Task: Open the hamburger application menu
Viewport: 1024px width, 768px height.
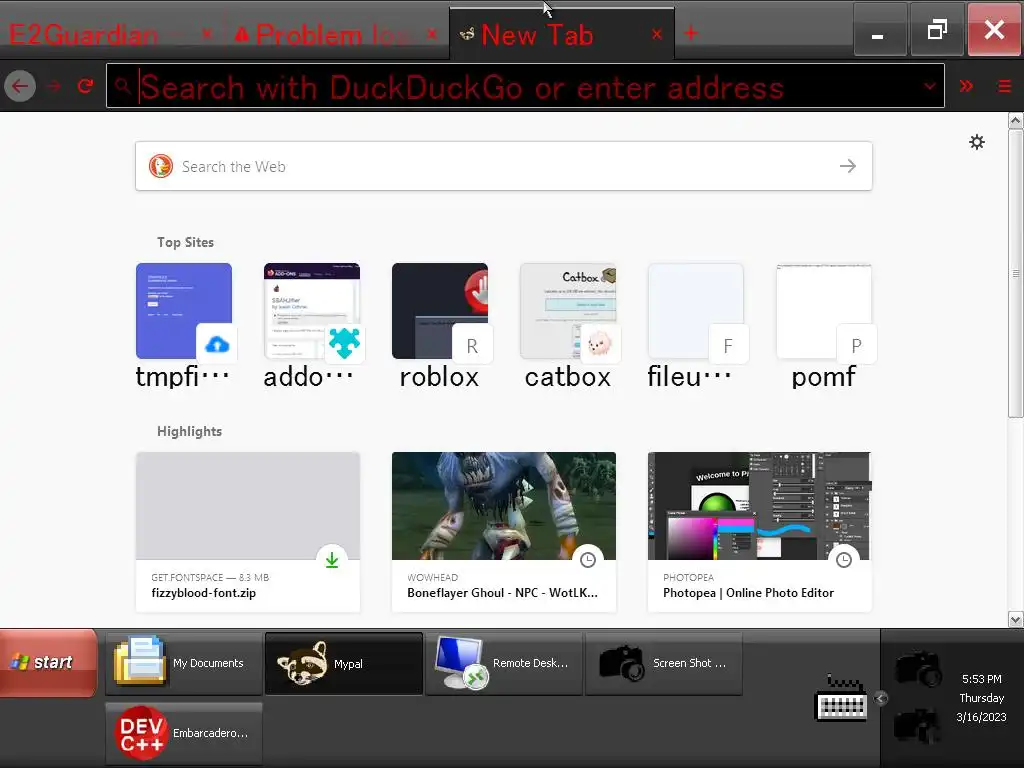Action: 1004,86
